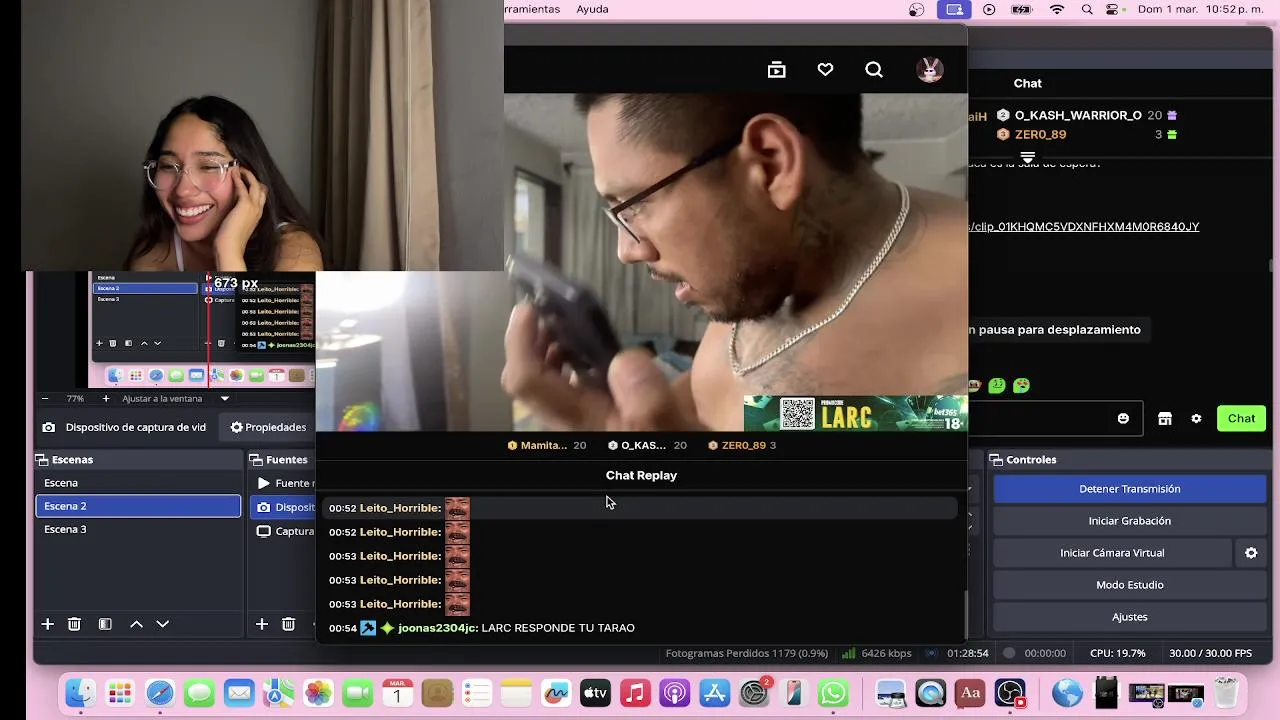
Task: Open Ajustes in the Controles panel
Action: 1130,617
